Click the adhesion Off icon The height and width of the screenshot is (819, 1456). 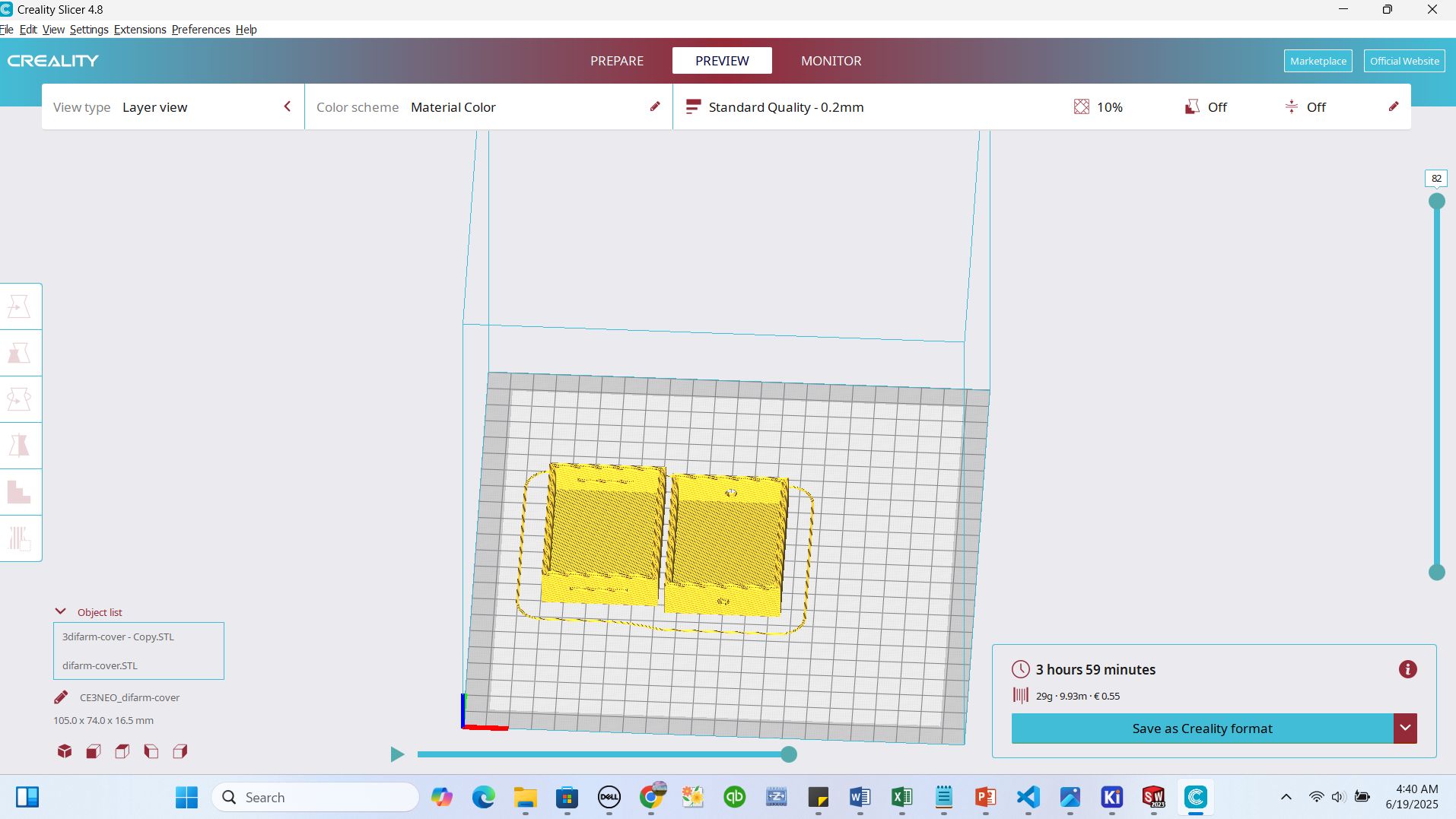1292,107
